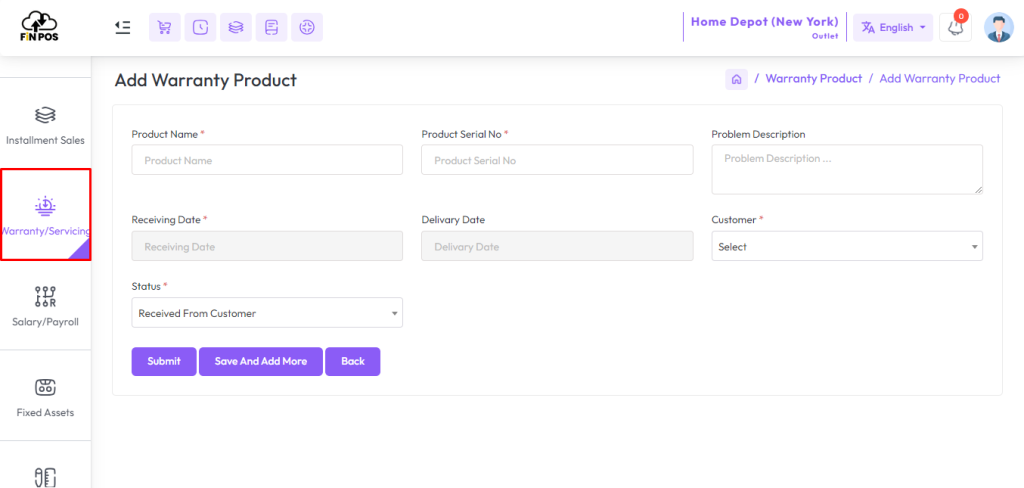Click the FINPOS logo

tap(40, 27)
